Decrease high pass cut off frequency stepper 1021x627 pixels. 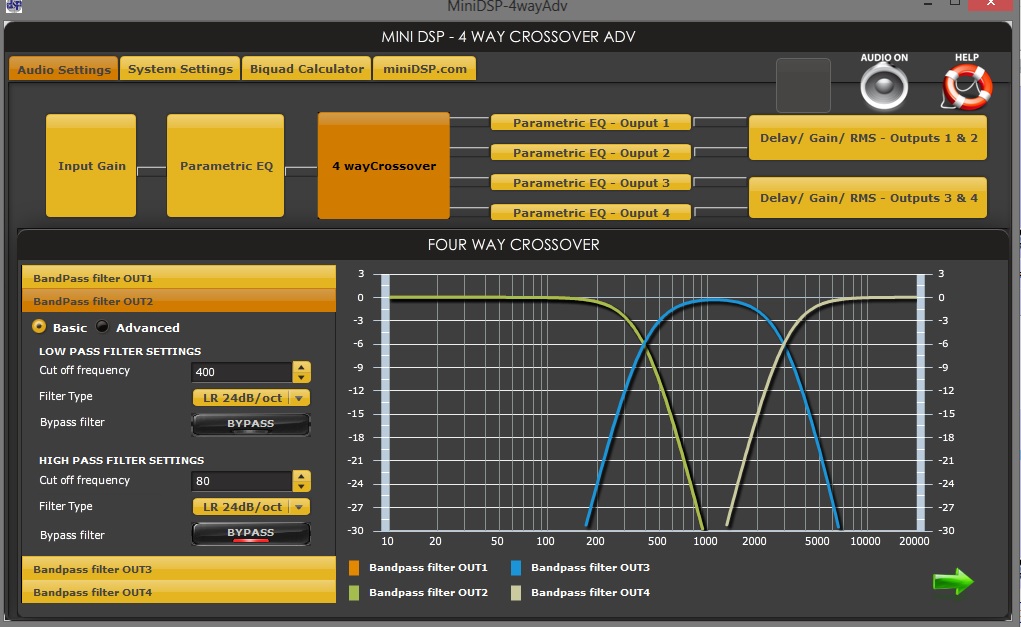click(301, 487)
